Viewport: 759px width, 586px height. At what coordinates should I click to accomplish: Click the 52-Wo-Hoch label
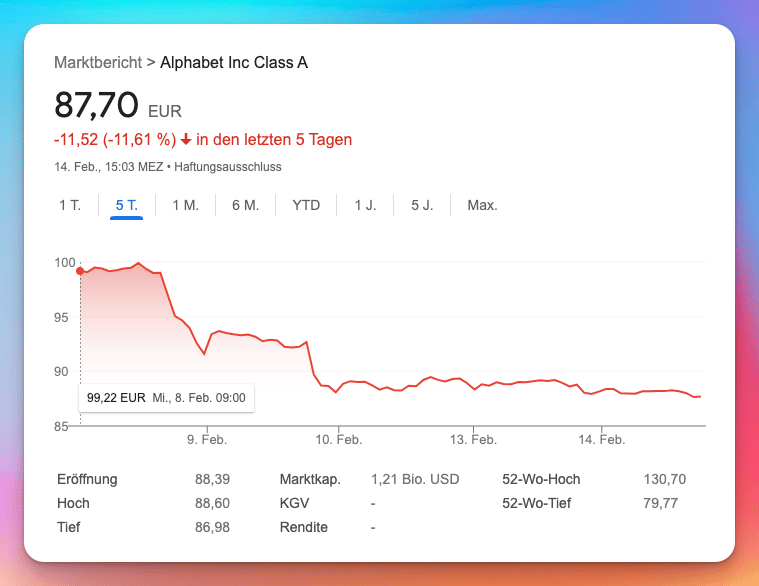[541, 479]
